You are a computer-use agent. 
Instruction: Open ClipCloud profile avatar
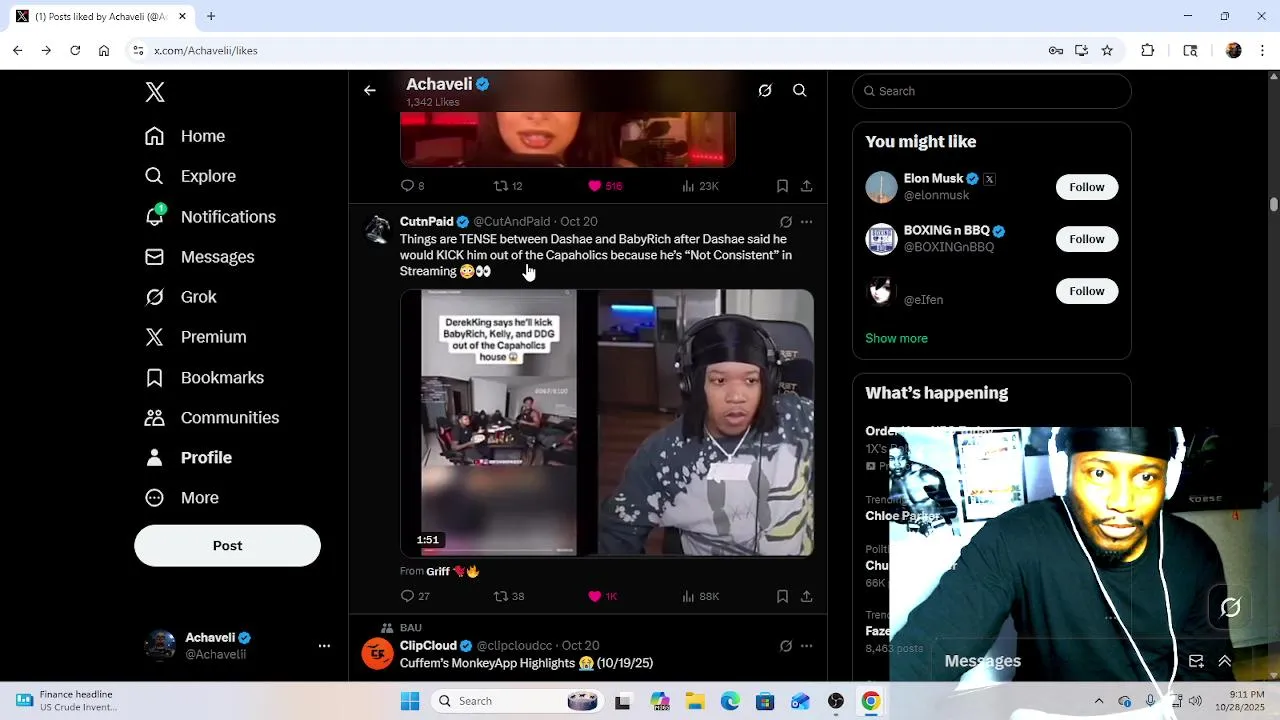click(378, 654)
